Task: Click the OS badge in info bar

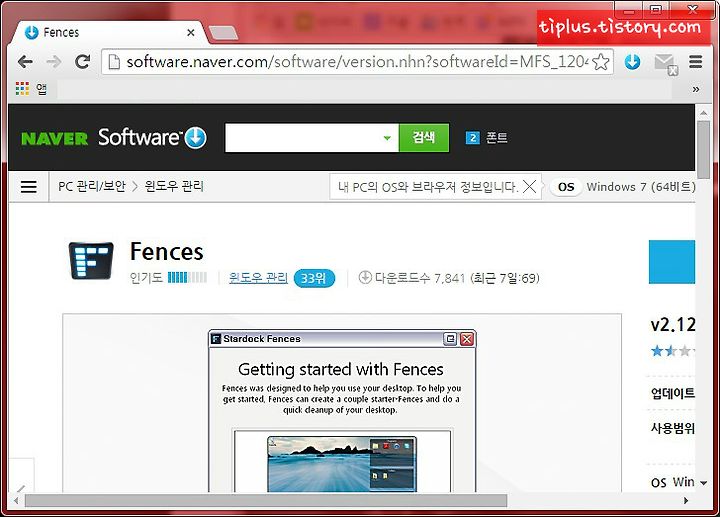Action: pos(566,187)
